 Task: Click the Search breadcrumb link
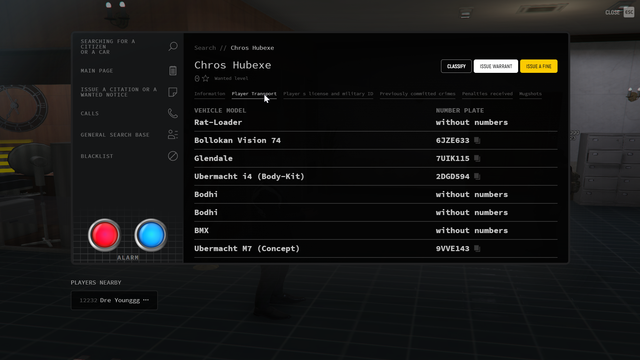point(205,48)
